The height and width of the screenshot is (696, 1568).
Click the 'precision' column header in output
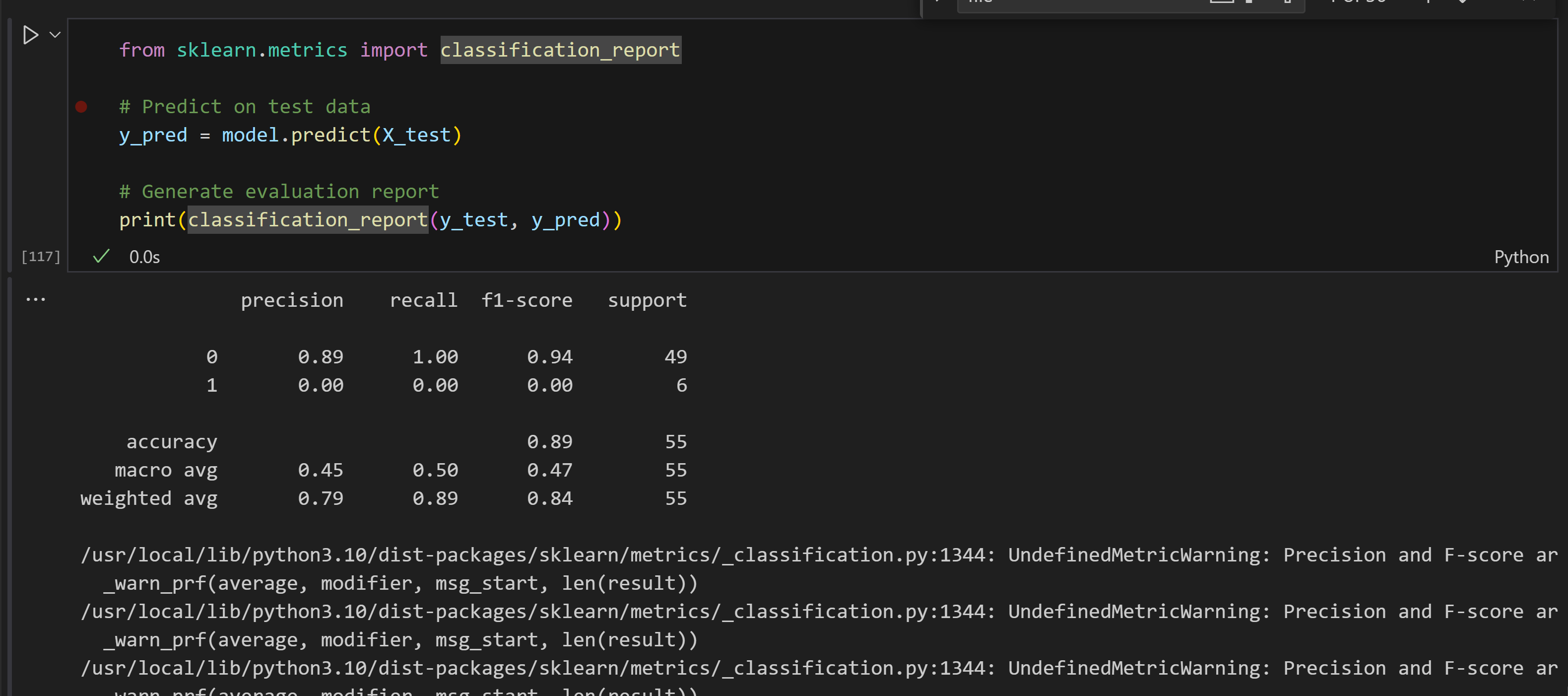(x=292, y=301)
